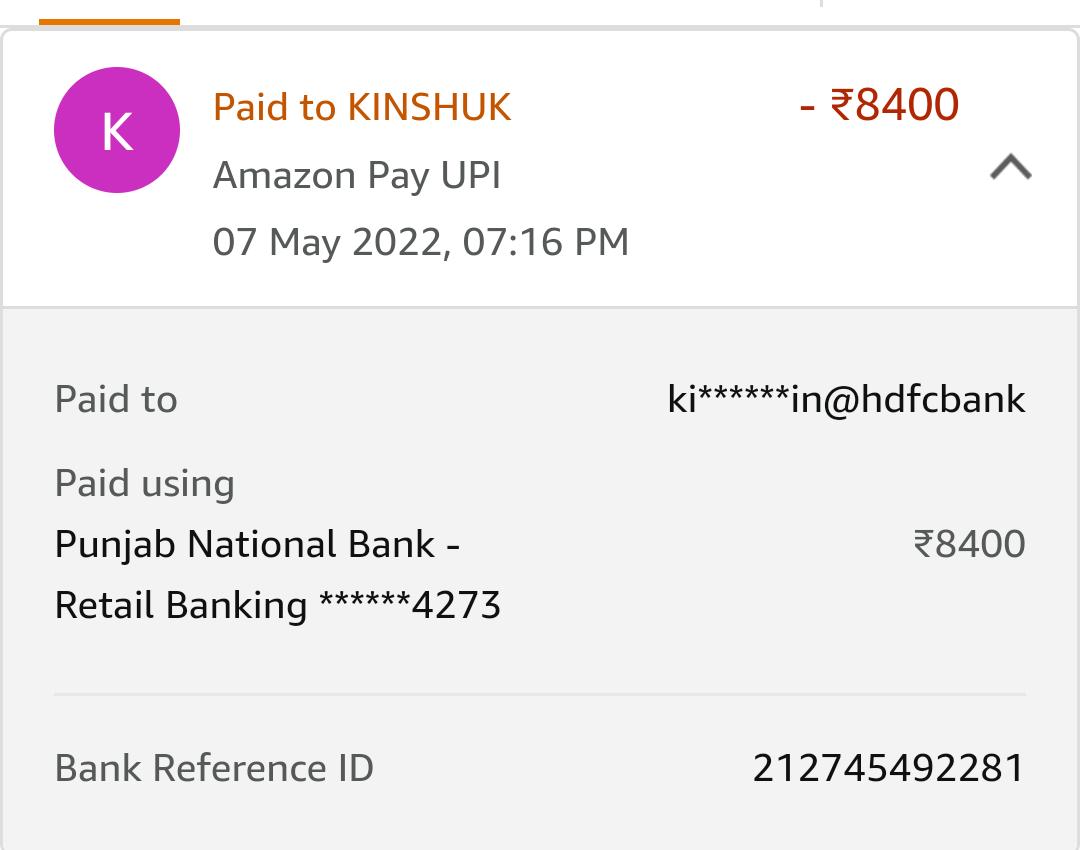This screenshot has height=850, width=1080.
Task: Click the purple K avatar icon
Action: point(117,130)
